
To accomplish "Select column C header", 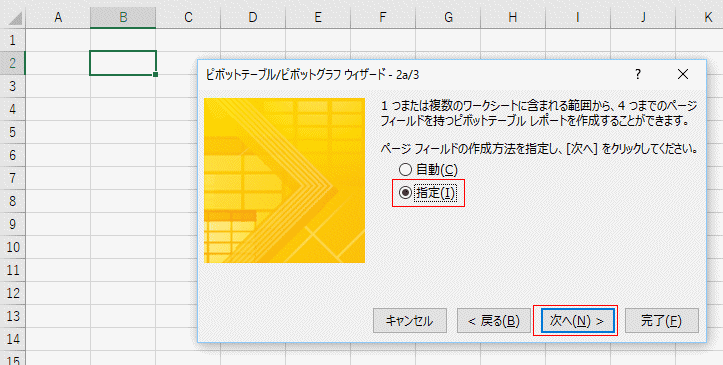I will point(188,18).
